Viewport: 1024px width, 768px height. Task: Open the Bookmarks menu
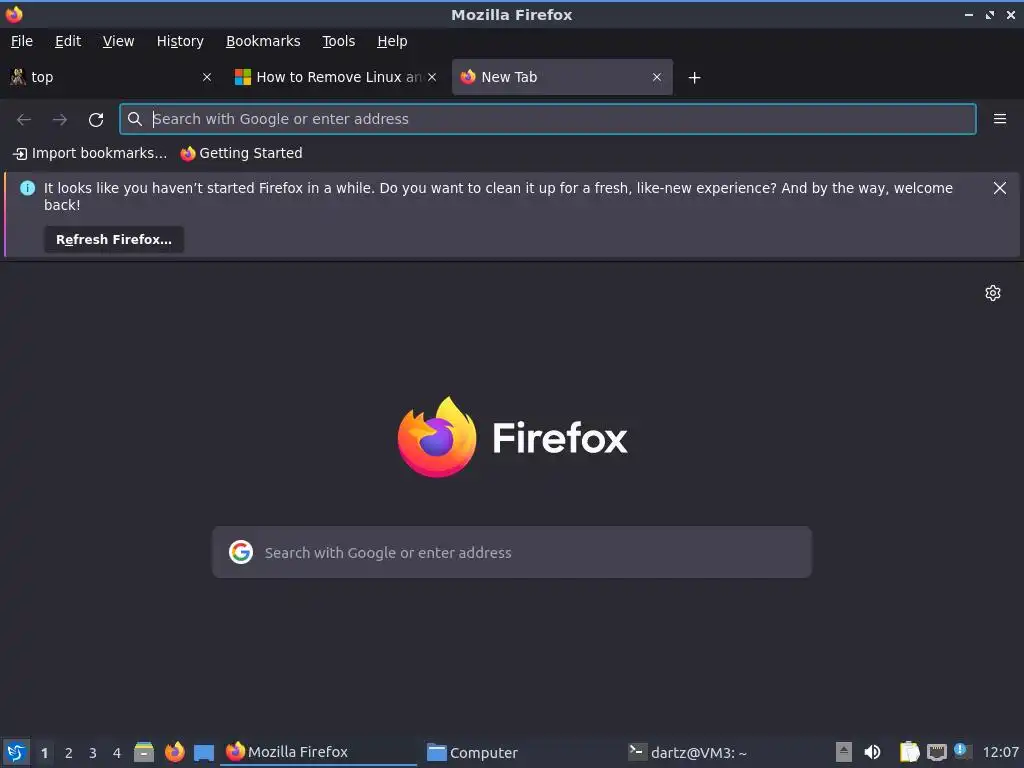pyautogui.click(x=263, y=41)
